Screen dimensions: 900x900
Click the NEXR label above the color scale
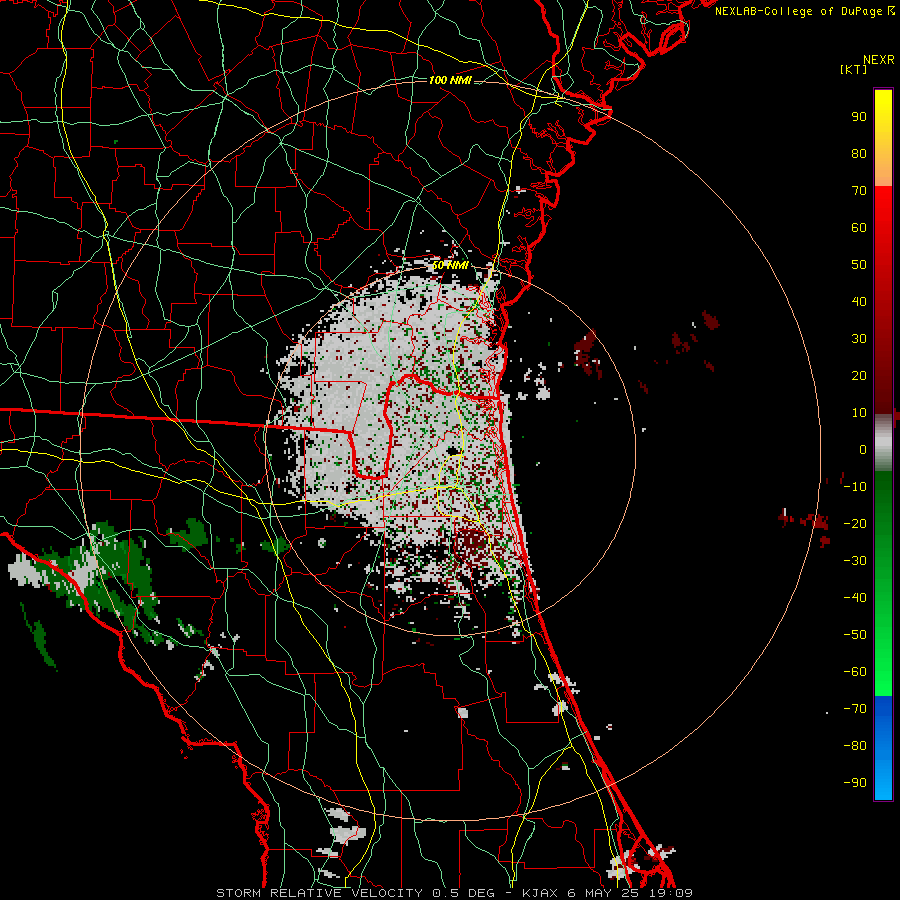(878, 60)
